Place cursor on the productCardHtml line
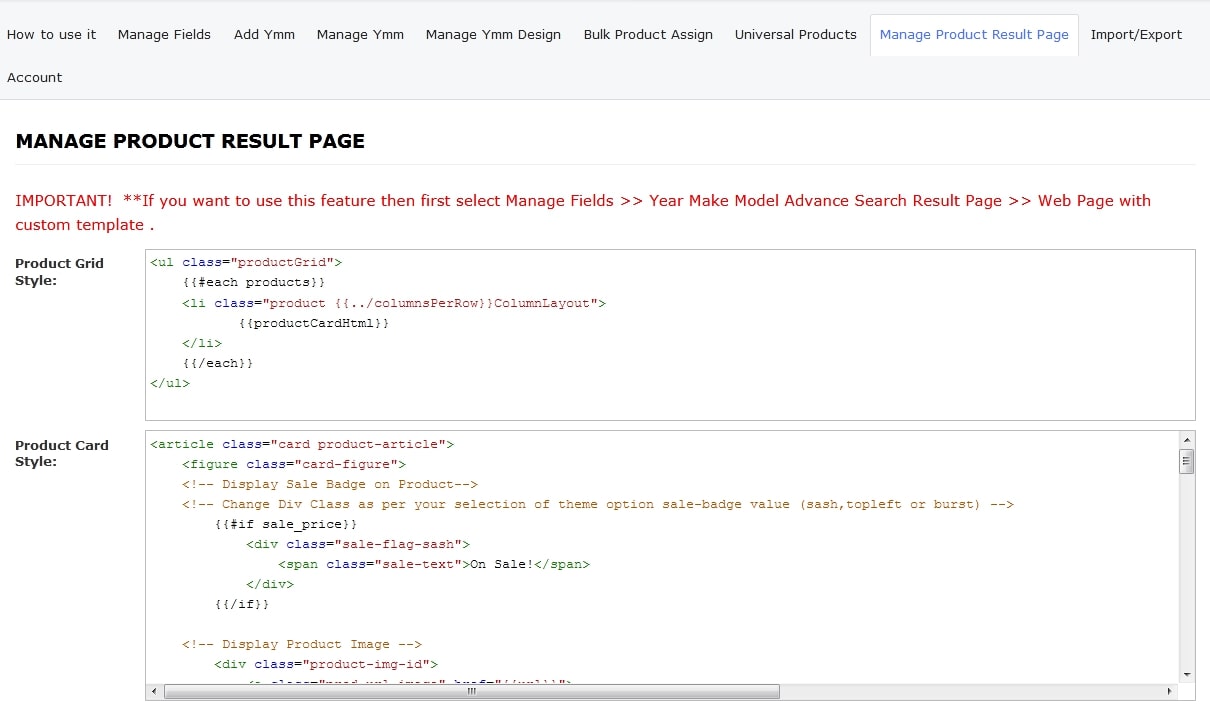Image resolution: width=1210 pixels, height=713 pixels. tap(314, 323)
